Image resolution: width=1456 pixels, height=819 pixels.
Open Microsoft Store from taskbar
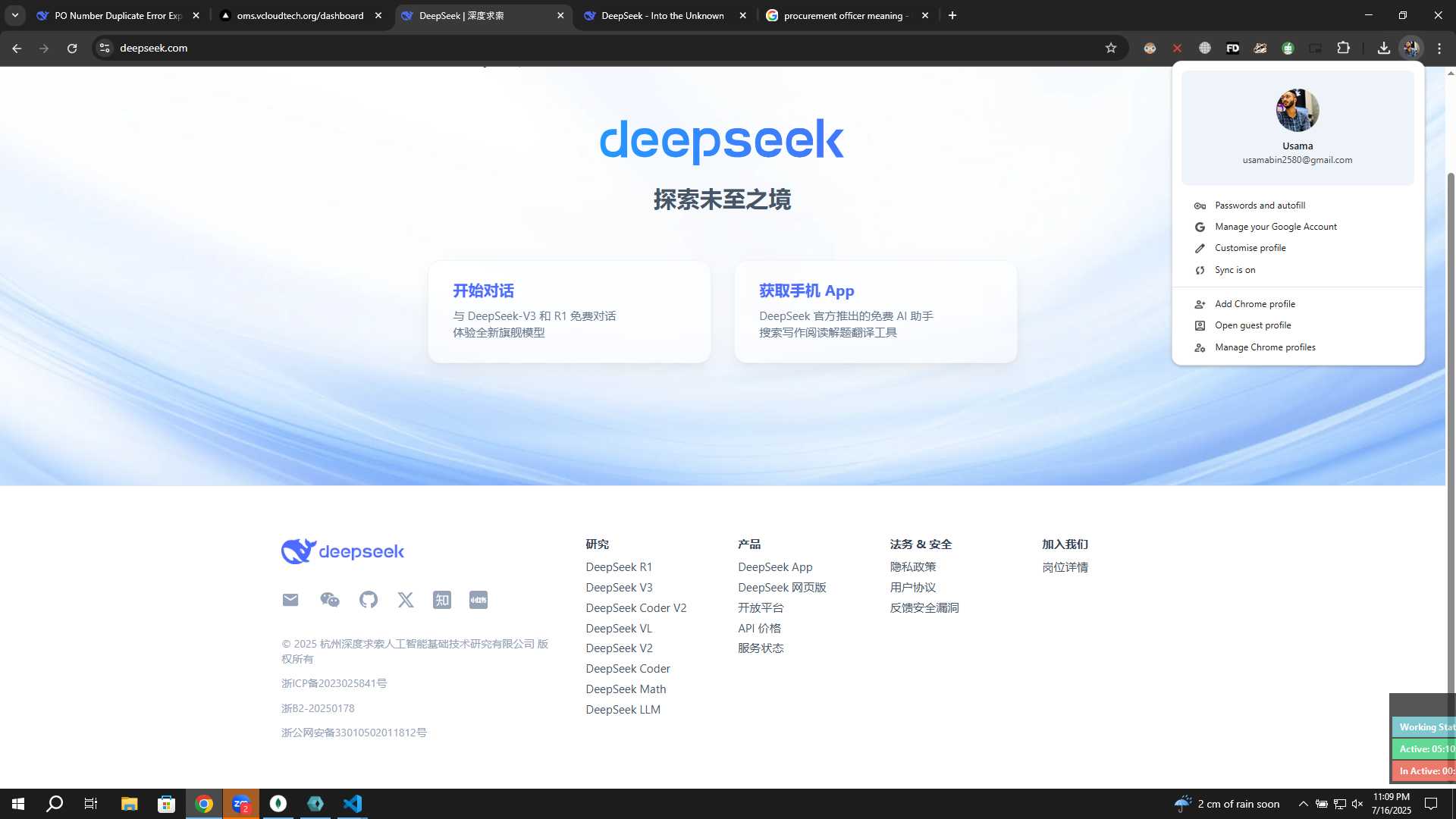(166, 804)
